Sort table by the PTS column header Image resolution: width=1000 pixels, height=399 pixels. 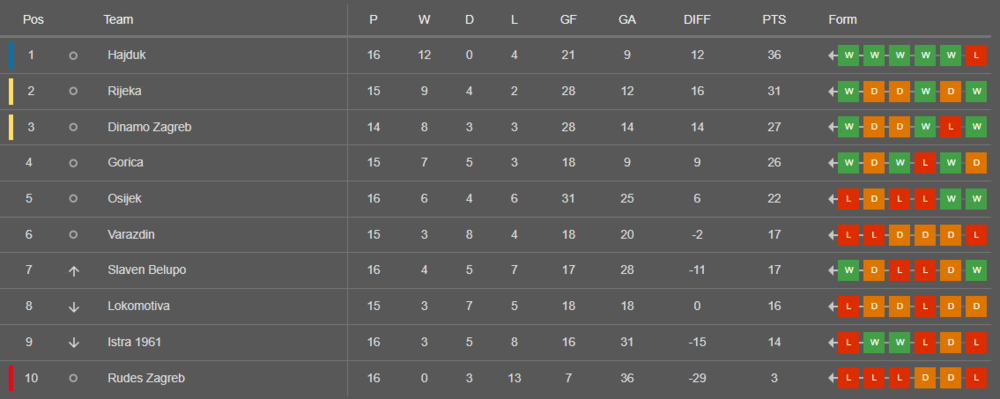pos(774,20)
